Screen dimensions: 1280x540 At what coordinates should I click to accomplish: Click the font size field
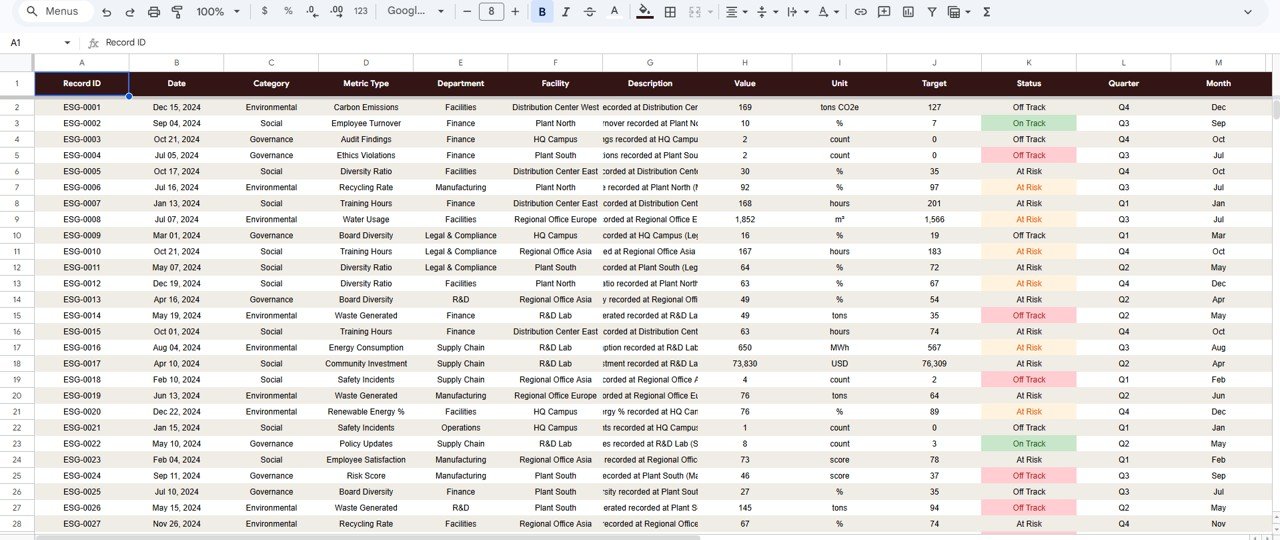[x=491, y=12]
